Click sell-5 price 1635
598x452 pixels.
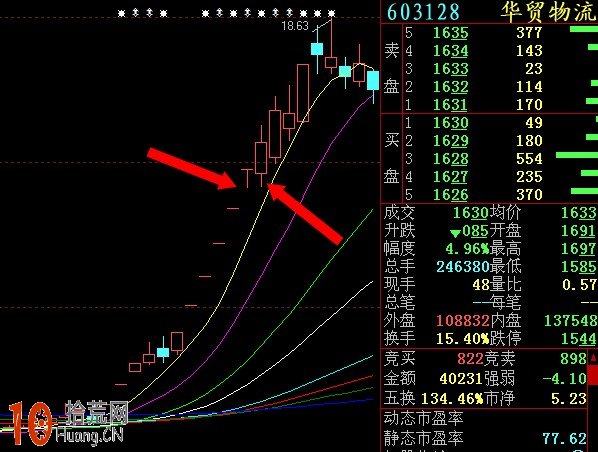point(450,33)
